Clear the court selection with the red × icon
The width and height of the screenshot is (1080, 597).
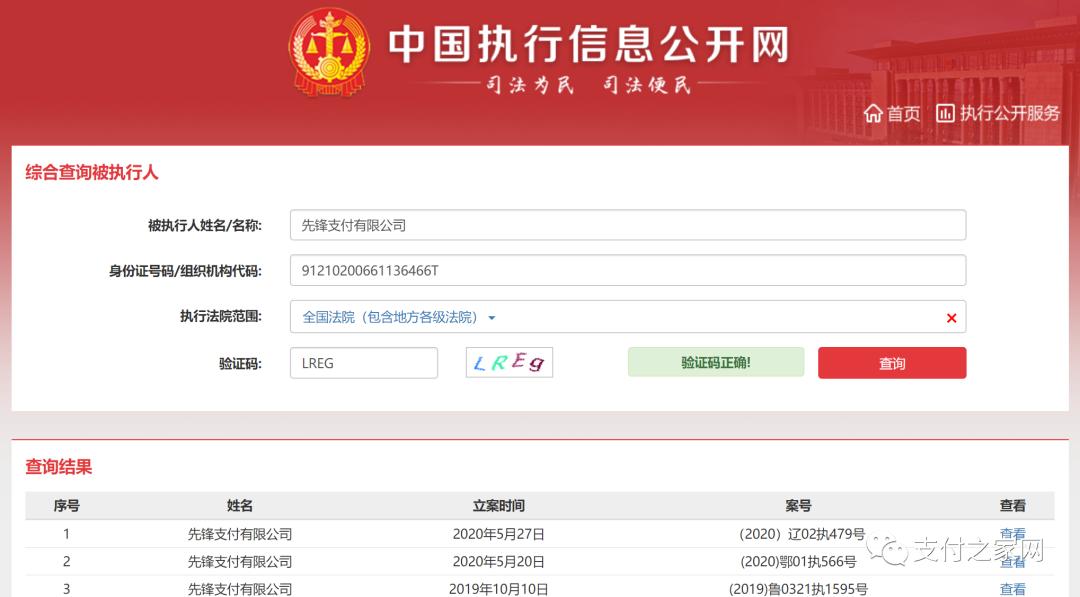pyautogui.click(x=950, y=317)
